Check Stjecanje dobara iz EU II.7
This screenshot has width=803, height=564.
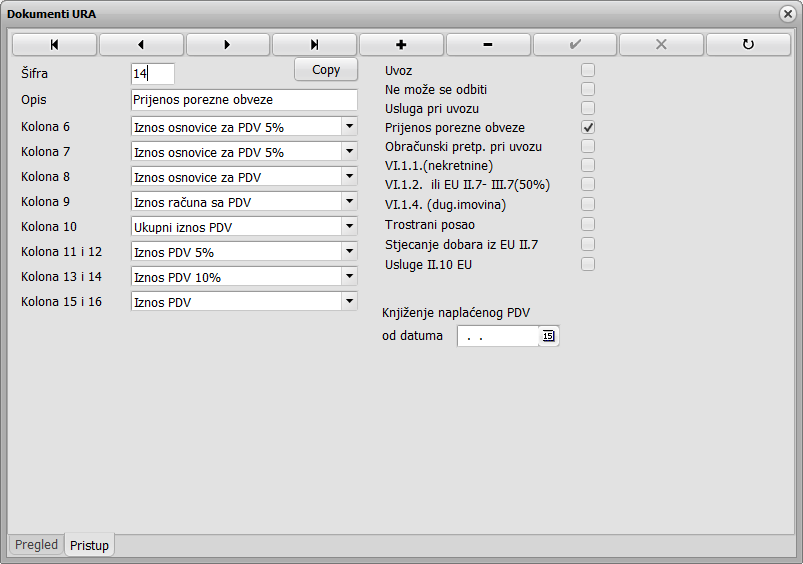pos(588,244)
